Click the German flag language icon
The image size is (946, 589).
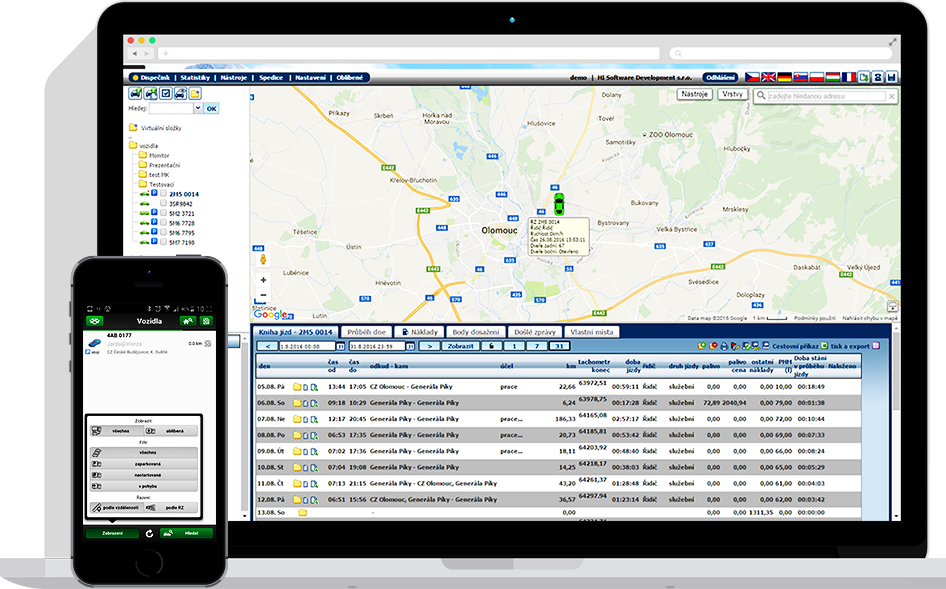(x=785, y=77)
